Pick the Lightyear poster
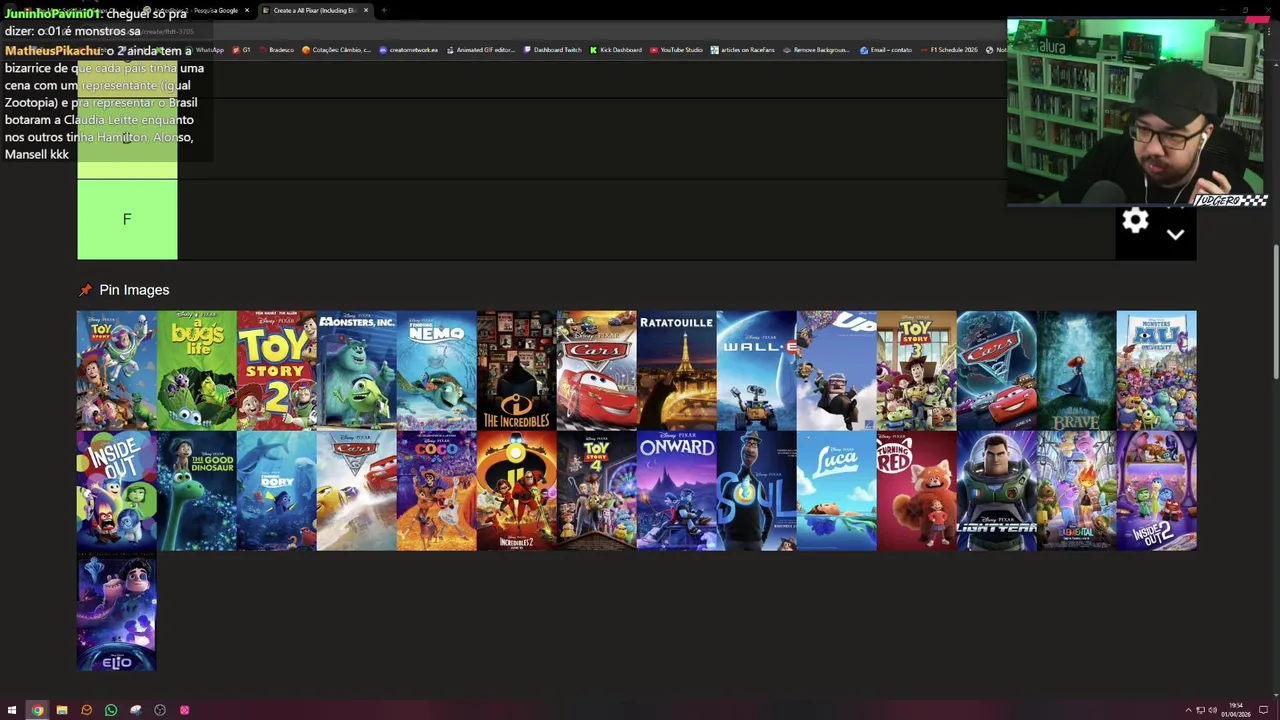The image size is (1280, 720). point(997,491)
